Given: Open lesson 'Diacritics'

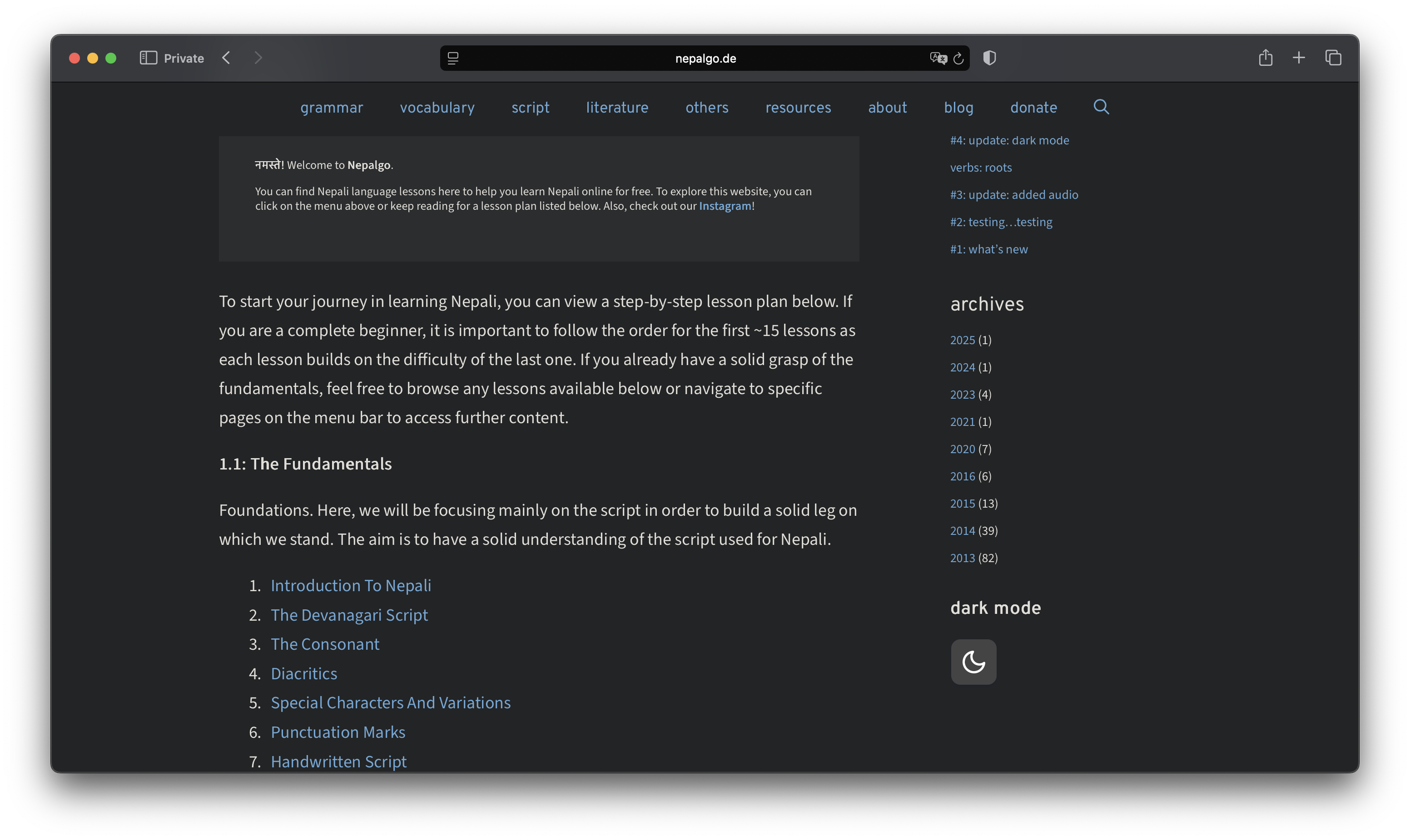Looking at the screenshot, I should pos(304,673).
